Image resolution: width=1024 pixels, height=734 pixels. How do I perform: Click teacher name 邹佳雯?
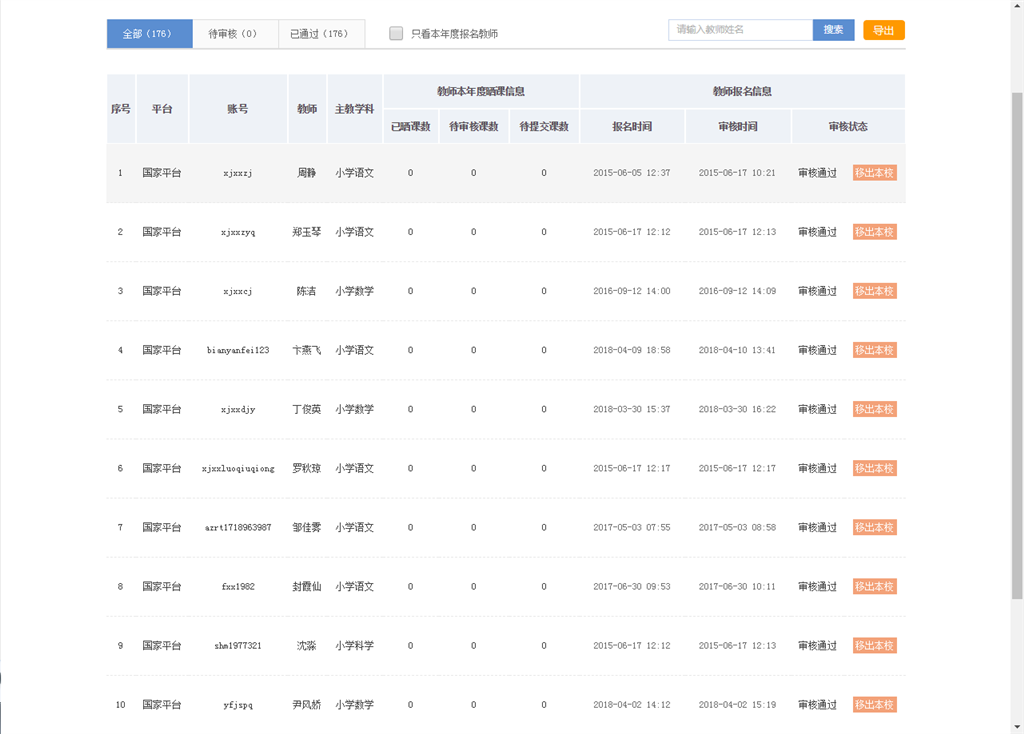tap(306, 528)
